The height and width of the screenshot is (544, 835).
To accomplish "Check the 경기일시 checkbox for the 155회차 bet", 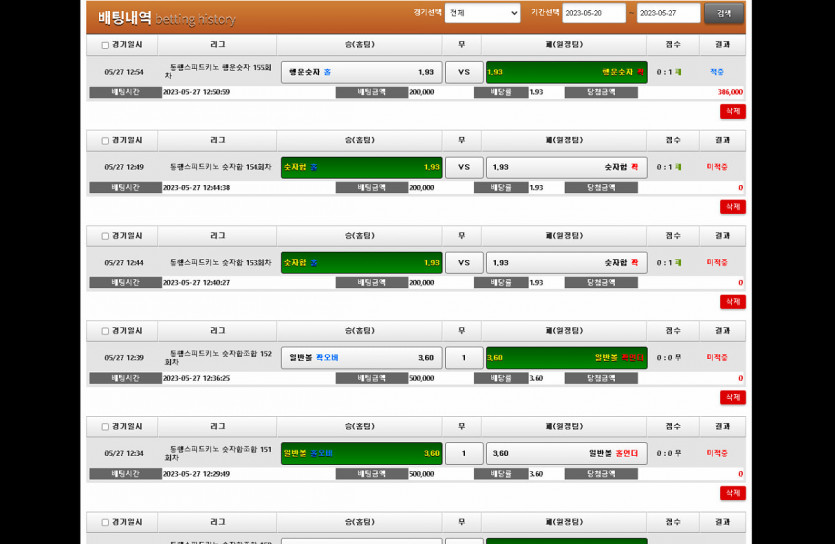I will point(105,45).
